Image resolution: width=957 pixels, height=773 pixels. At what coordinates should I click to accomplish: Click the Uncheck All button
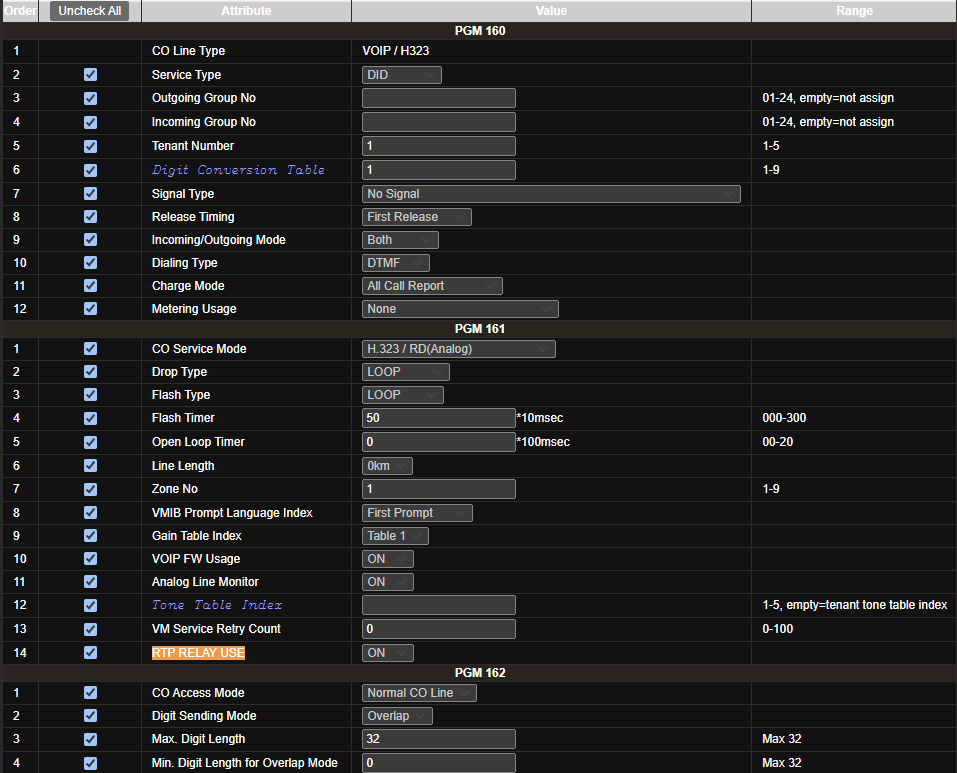point(90,11)
